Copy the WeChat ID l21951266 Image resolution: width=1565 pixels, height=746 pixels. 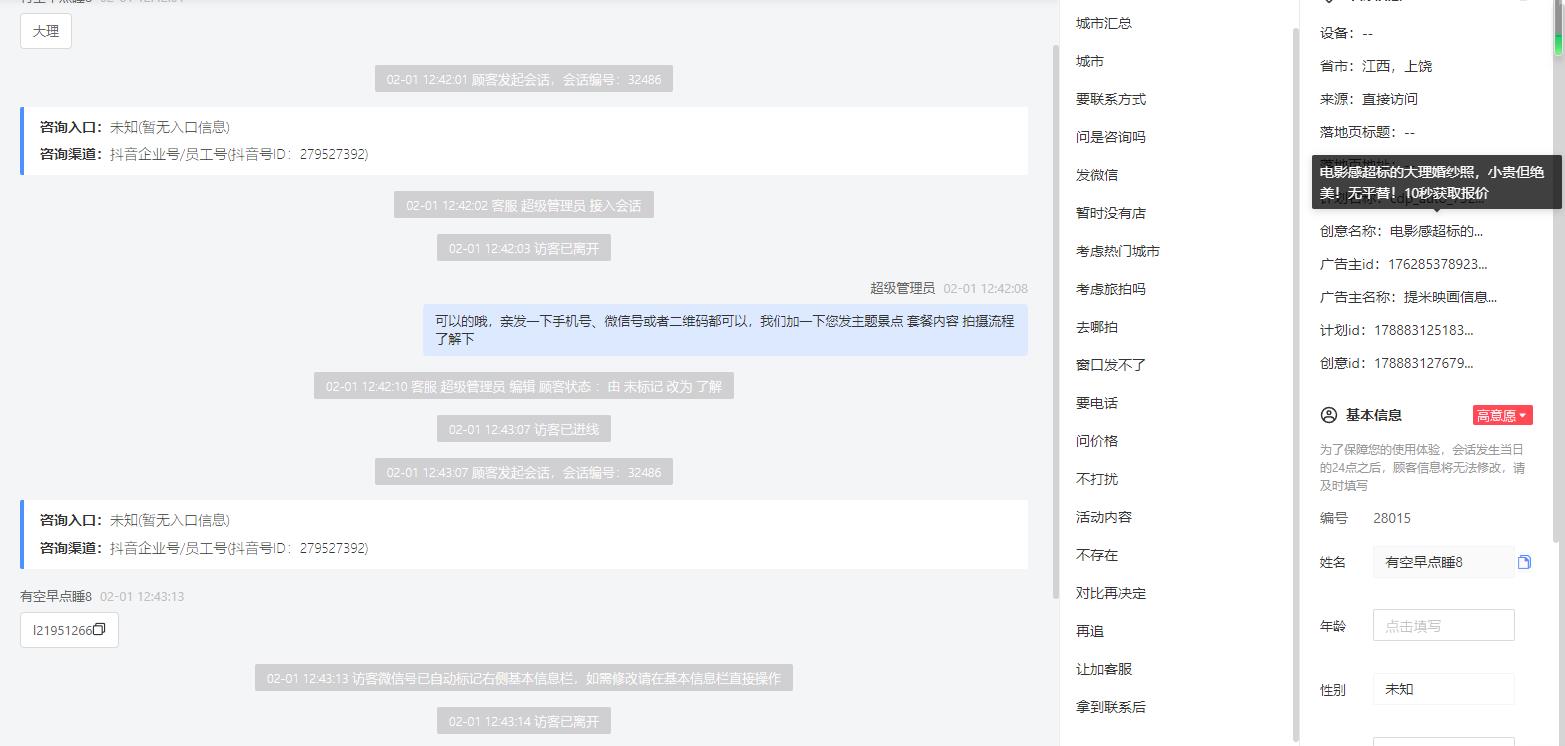click(99, 630)
